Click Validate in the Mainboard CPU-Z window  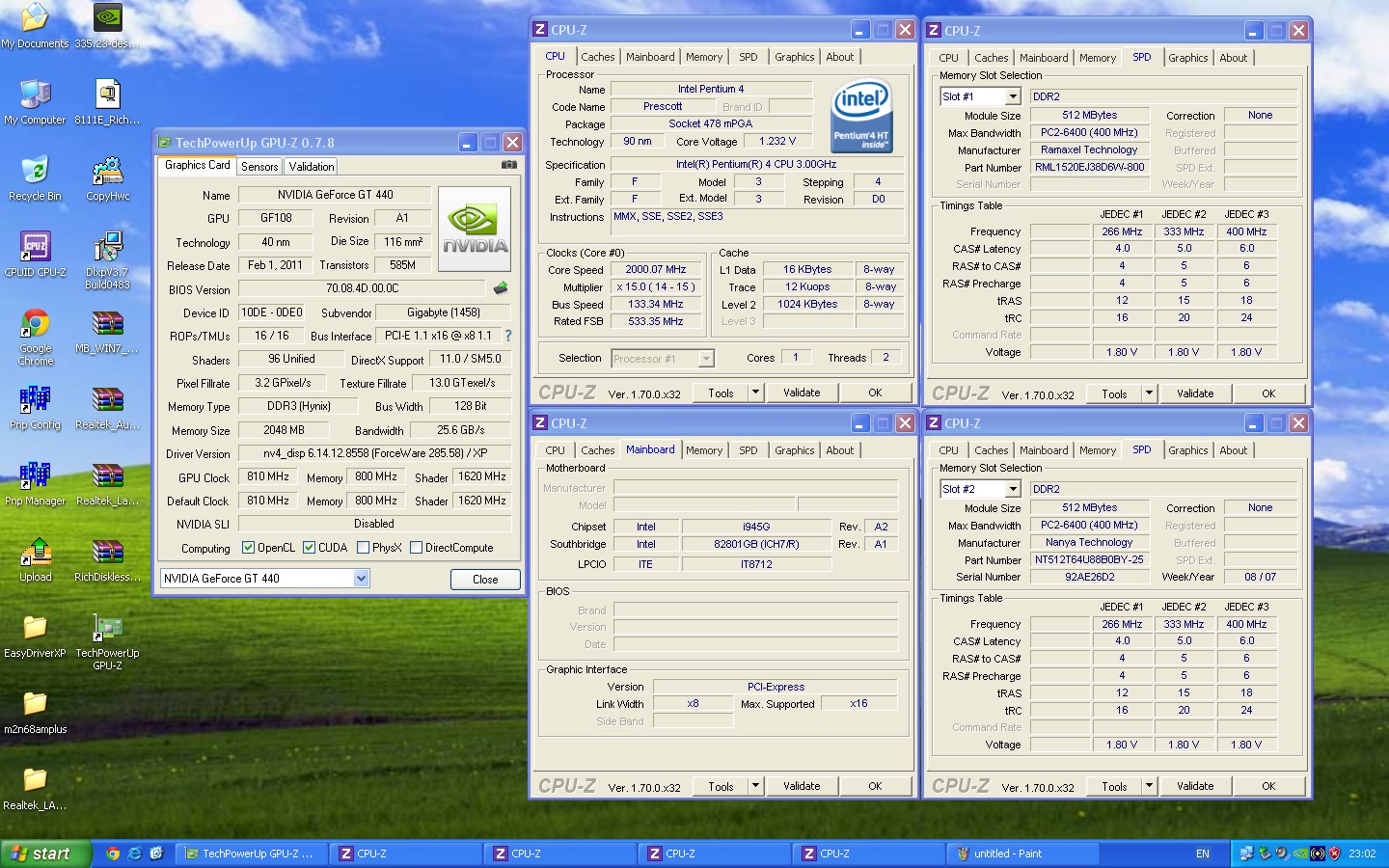(x=802, y=786)
